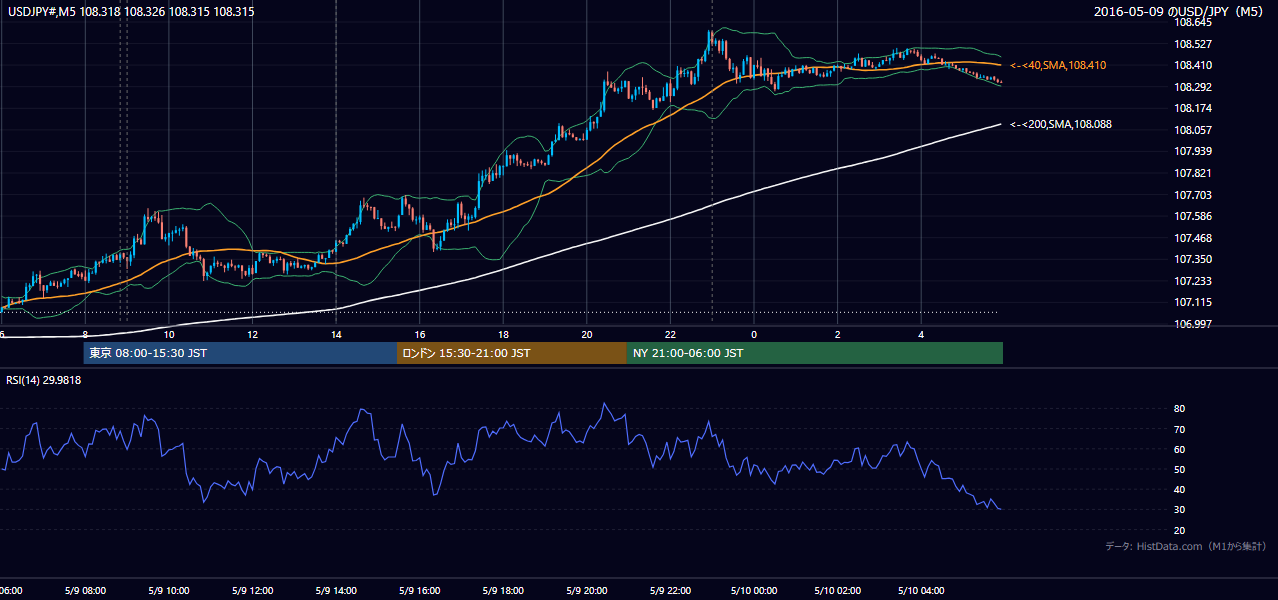Select the ロンドン 15:30-21:00 JST session bar
Screen dimensions: 1278x600
[x=512, y=353]
